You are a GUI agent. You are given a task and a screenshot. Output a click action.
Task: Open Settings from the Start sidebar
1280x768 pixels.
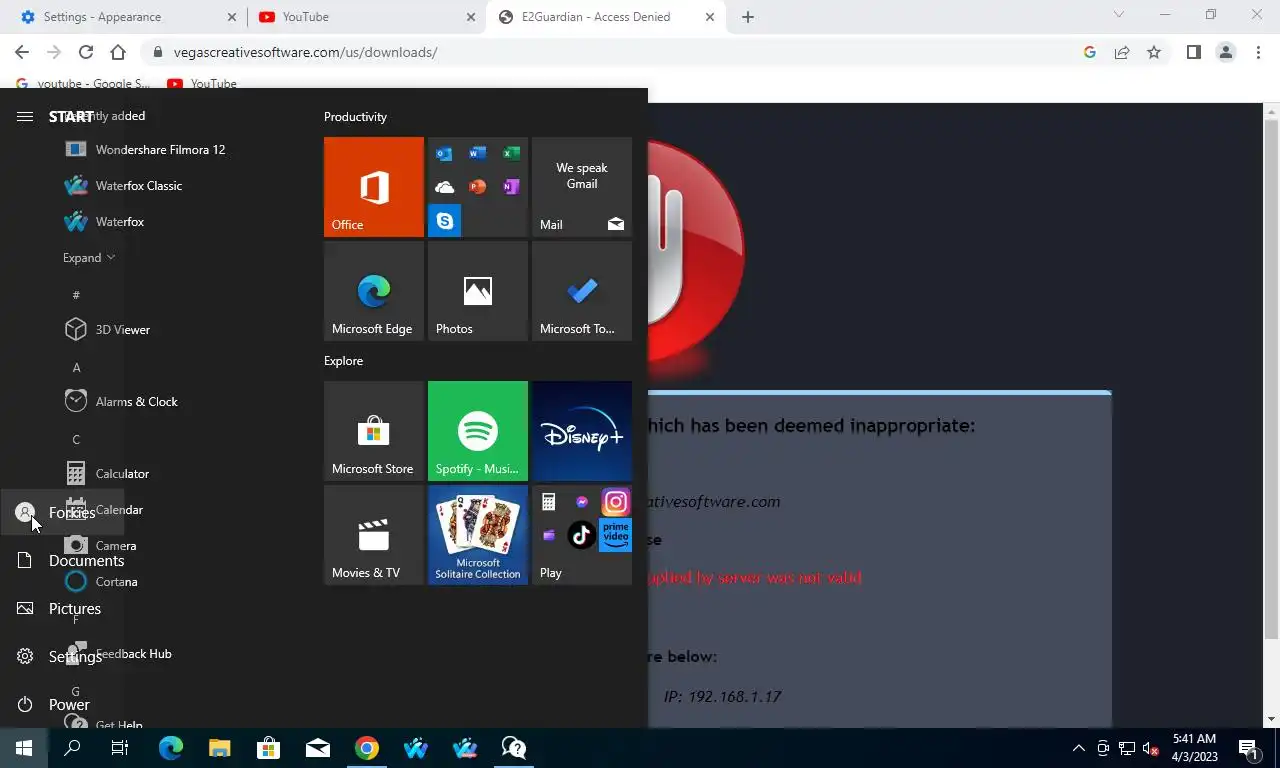coord(62,657)
